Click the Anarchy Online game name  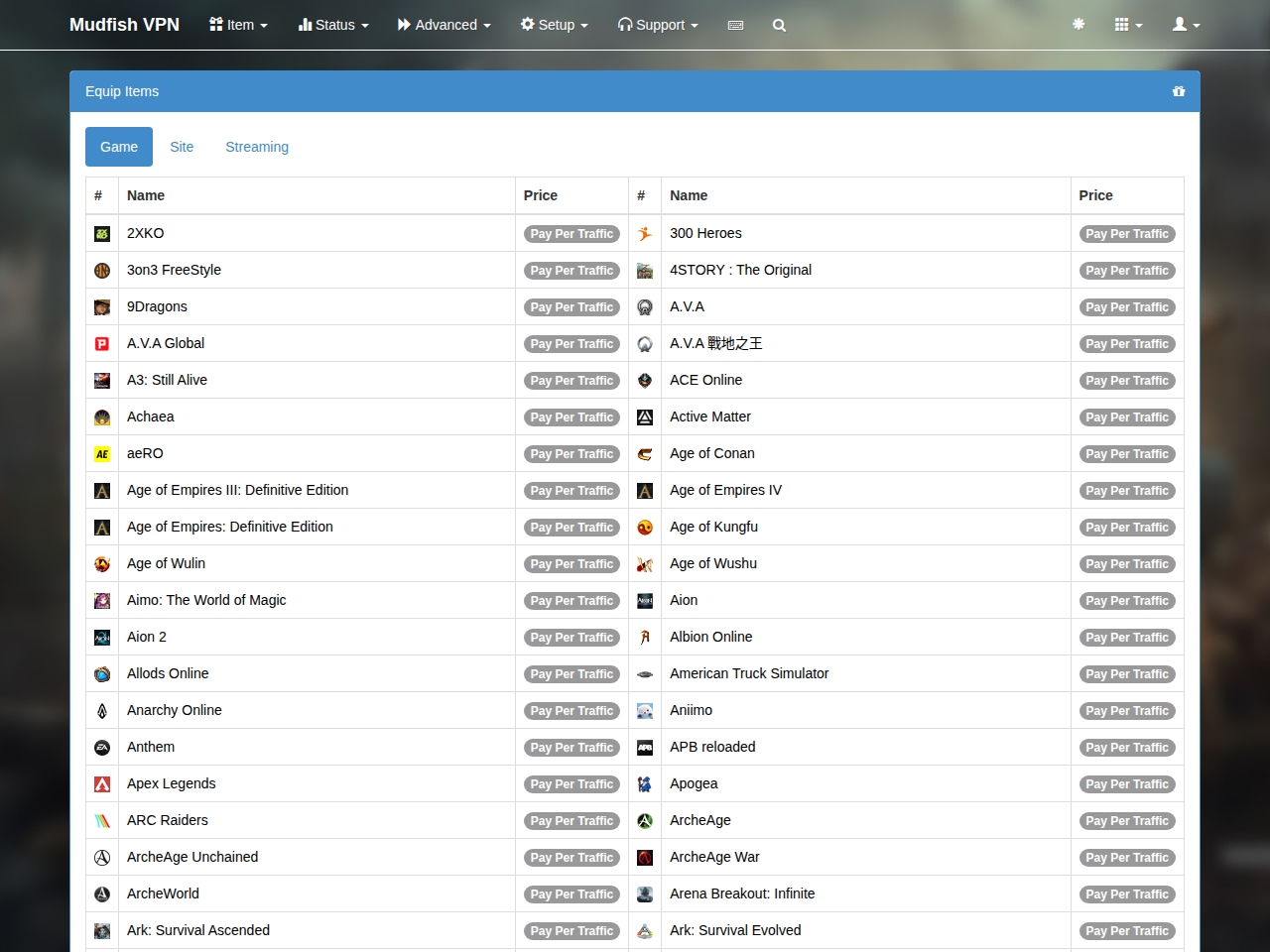(x=175, y=710)
